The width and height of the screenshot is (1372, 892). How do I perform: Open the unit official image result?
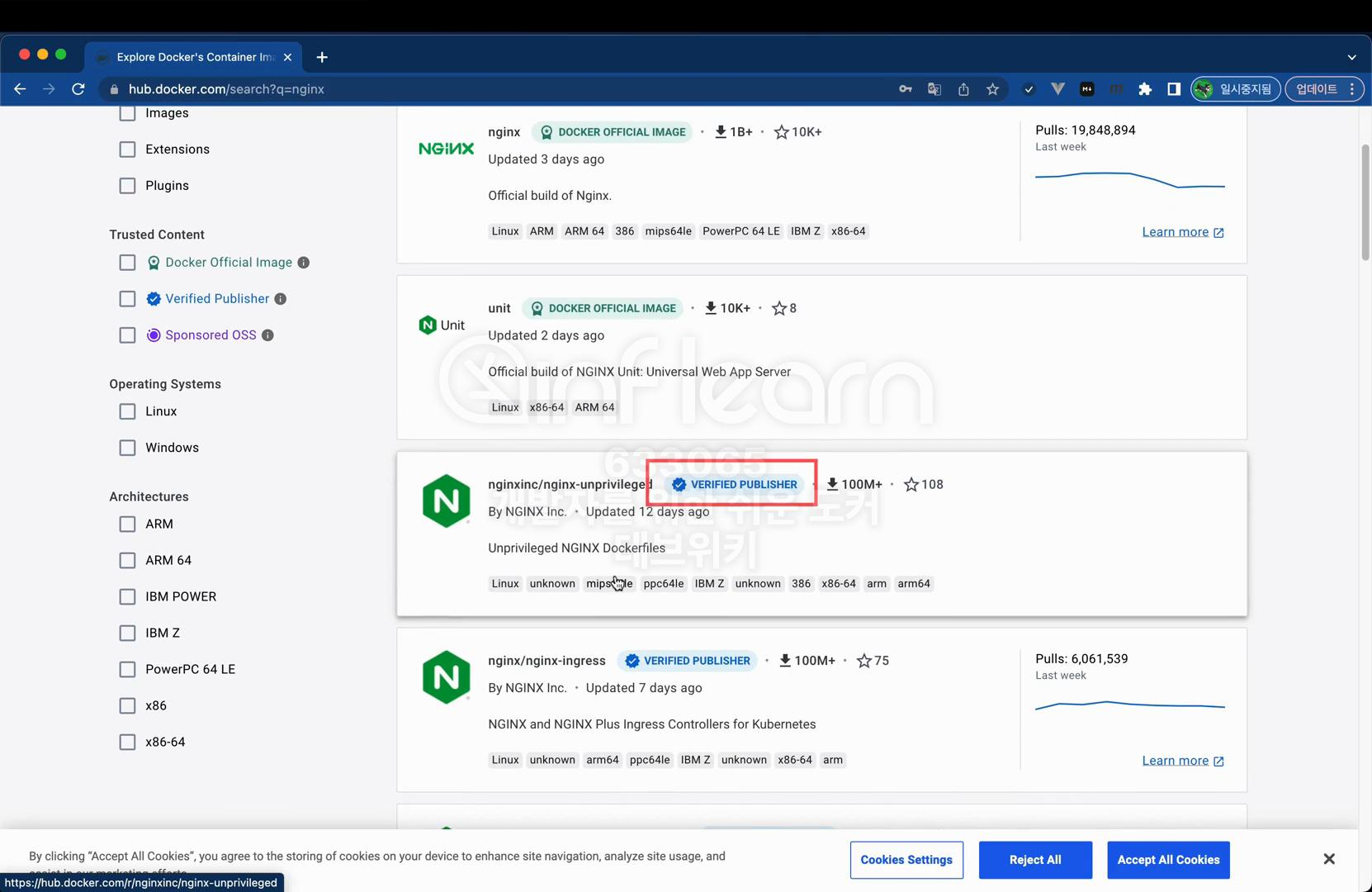(x=499, y=308)
